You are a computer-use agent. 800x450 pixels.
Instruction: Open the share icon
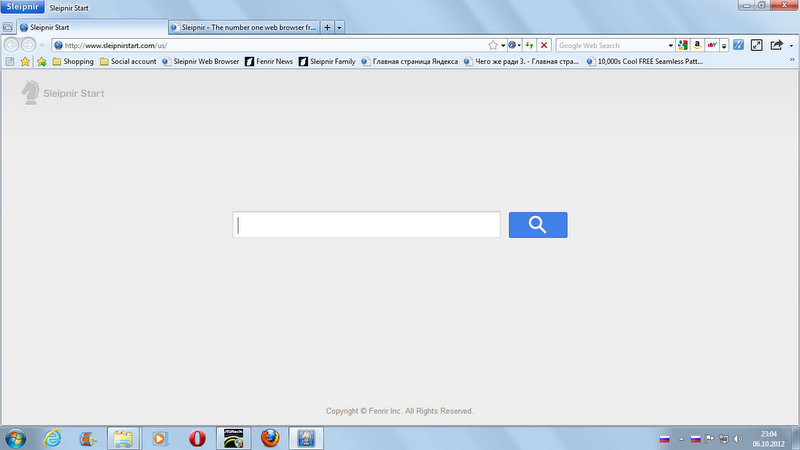[x=777, y=45]
